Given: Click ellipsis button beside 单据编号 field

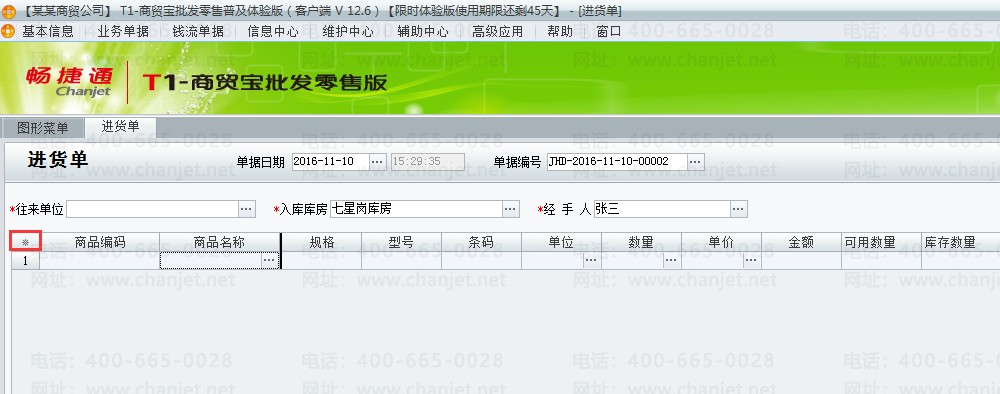Looking at the screenshot, I should 695,161.
